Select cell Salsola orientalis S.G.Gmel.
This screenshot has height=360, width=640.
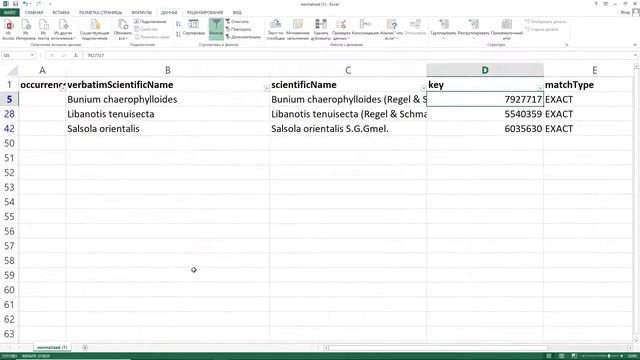tap(348, 129)
